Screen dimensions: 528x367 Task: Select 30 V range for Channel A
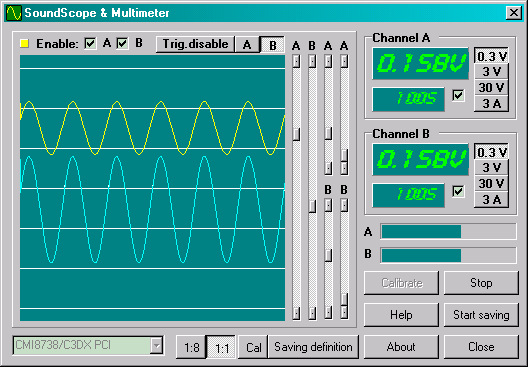[491, 88]
